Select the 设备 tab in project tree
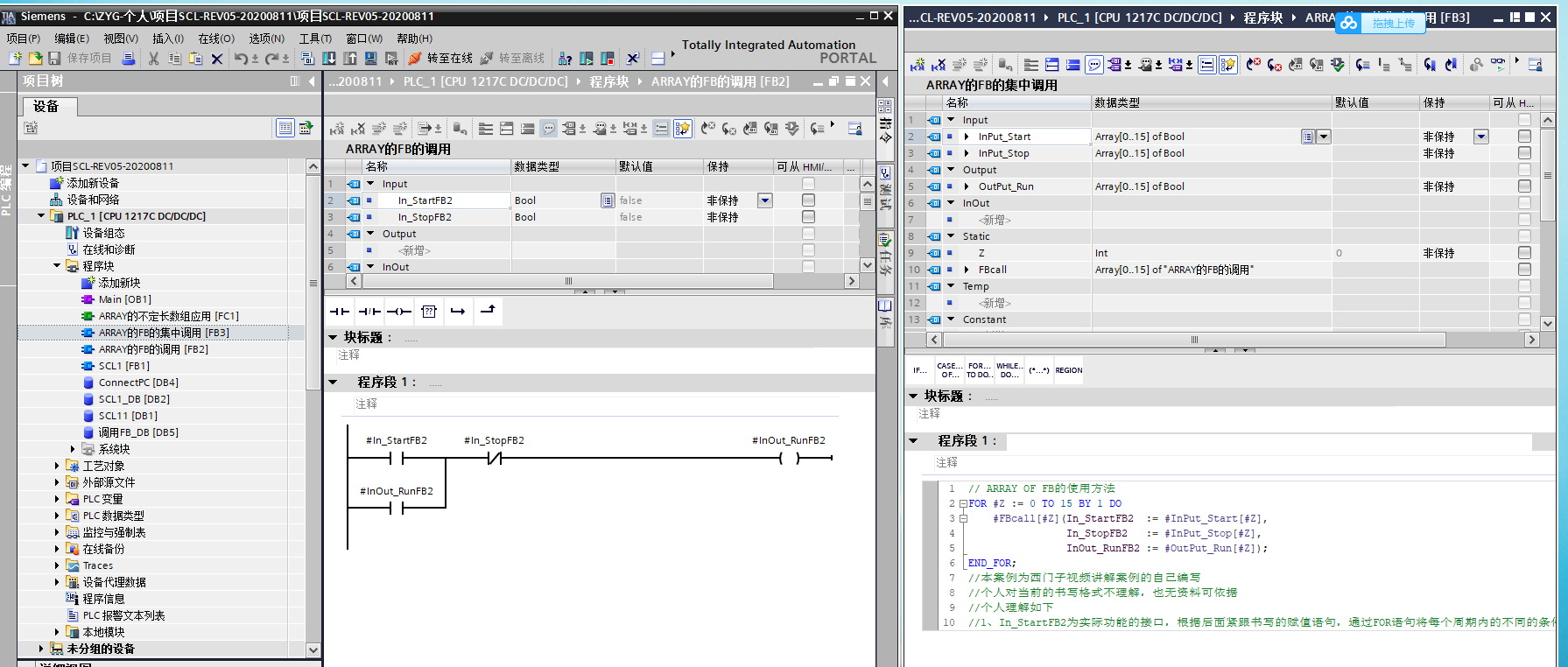1568x667 pixels. [46, 106]
